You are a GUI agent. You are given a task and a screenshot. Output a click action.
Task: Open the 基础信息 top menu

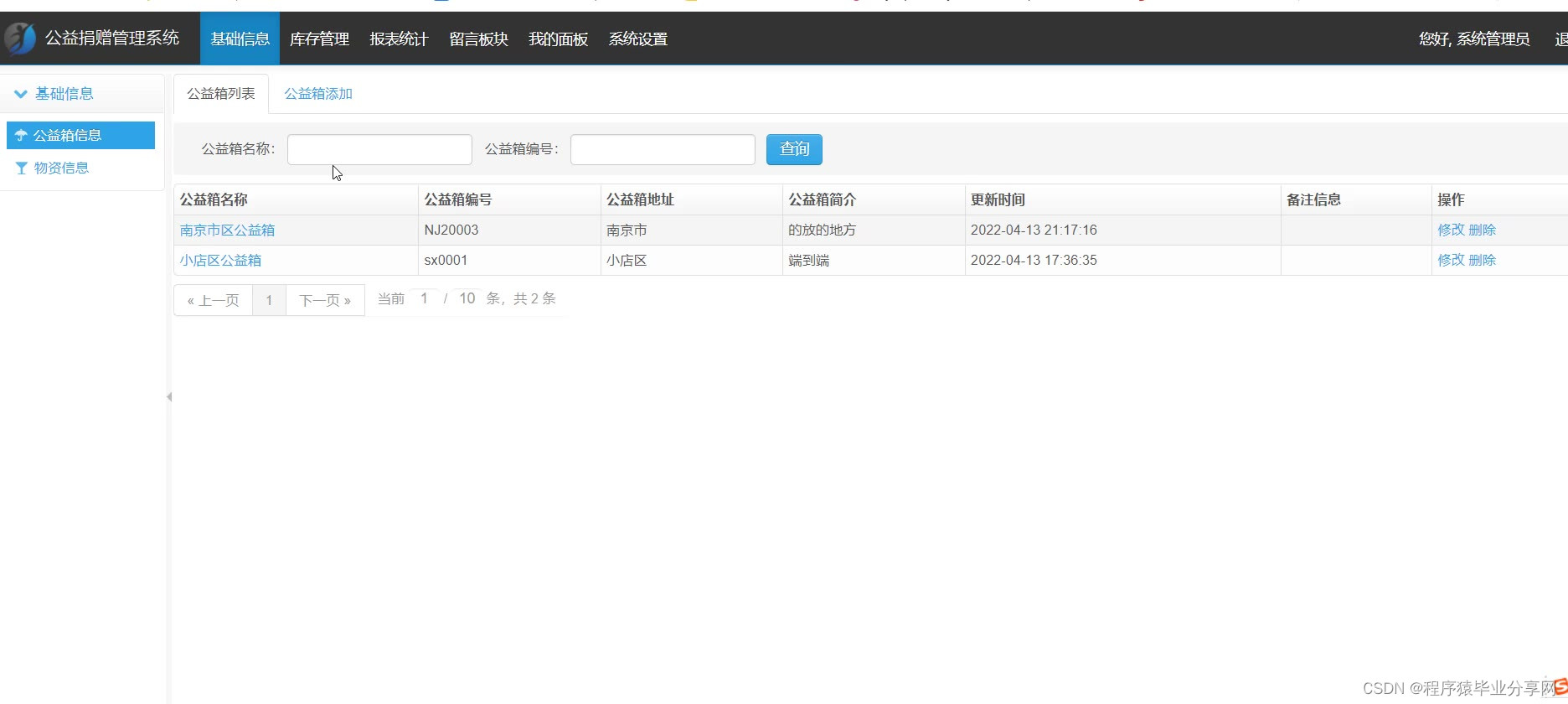coord(240,39)
